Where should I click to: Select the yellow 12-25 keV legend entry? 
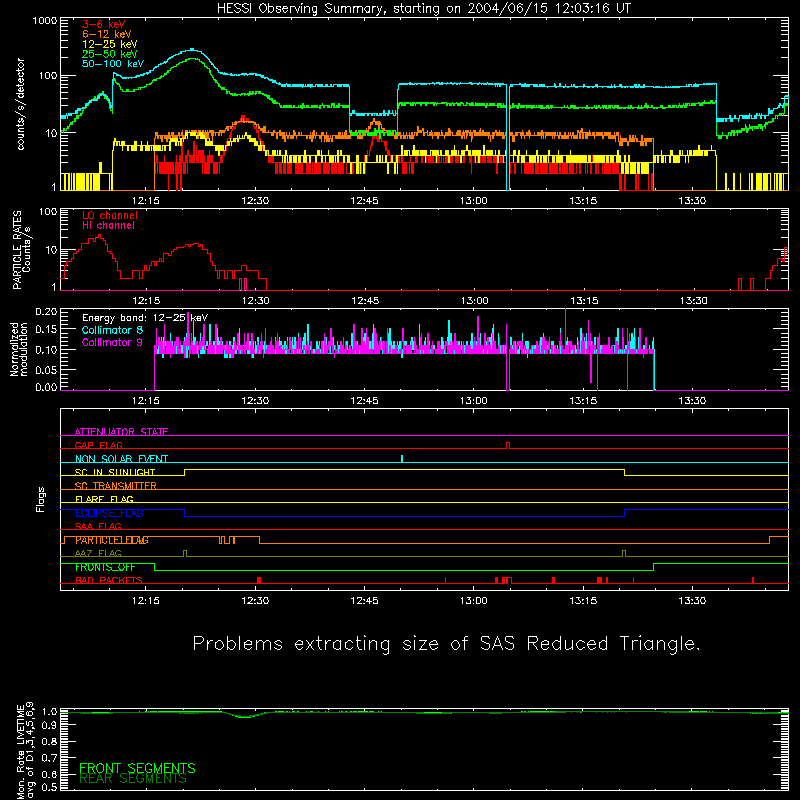(x=110, y=44)
